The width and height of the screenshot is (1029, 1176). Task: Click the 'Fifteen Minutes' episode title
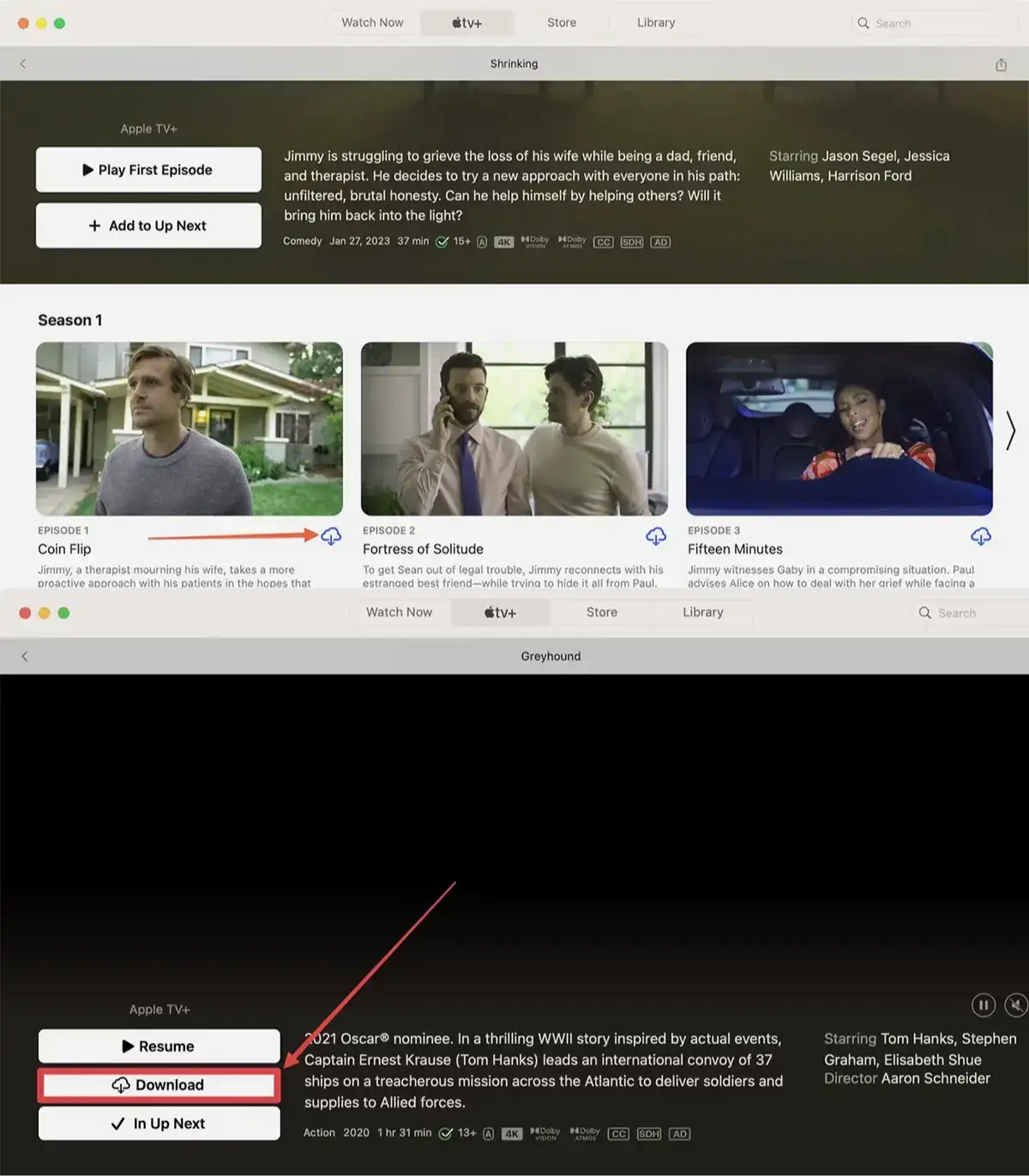point(735,549)
